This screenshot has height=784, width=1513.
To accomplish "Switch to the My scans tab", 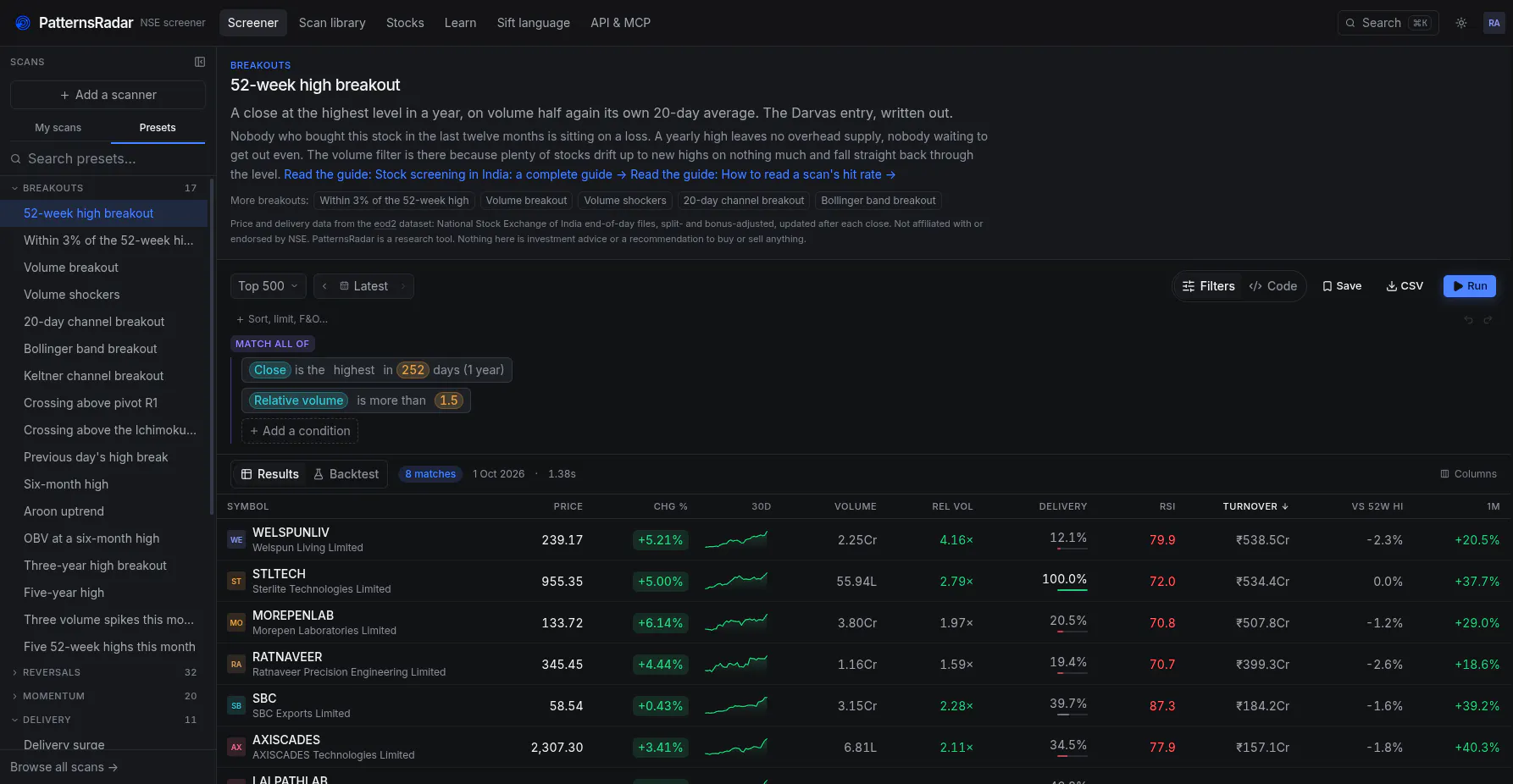I will tap(58, 128).
